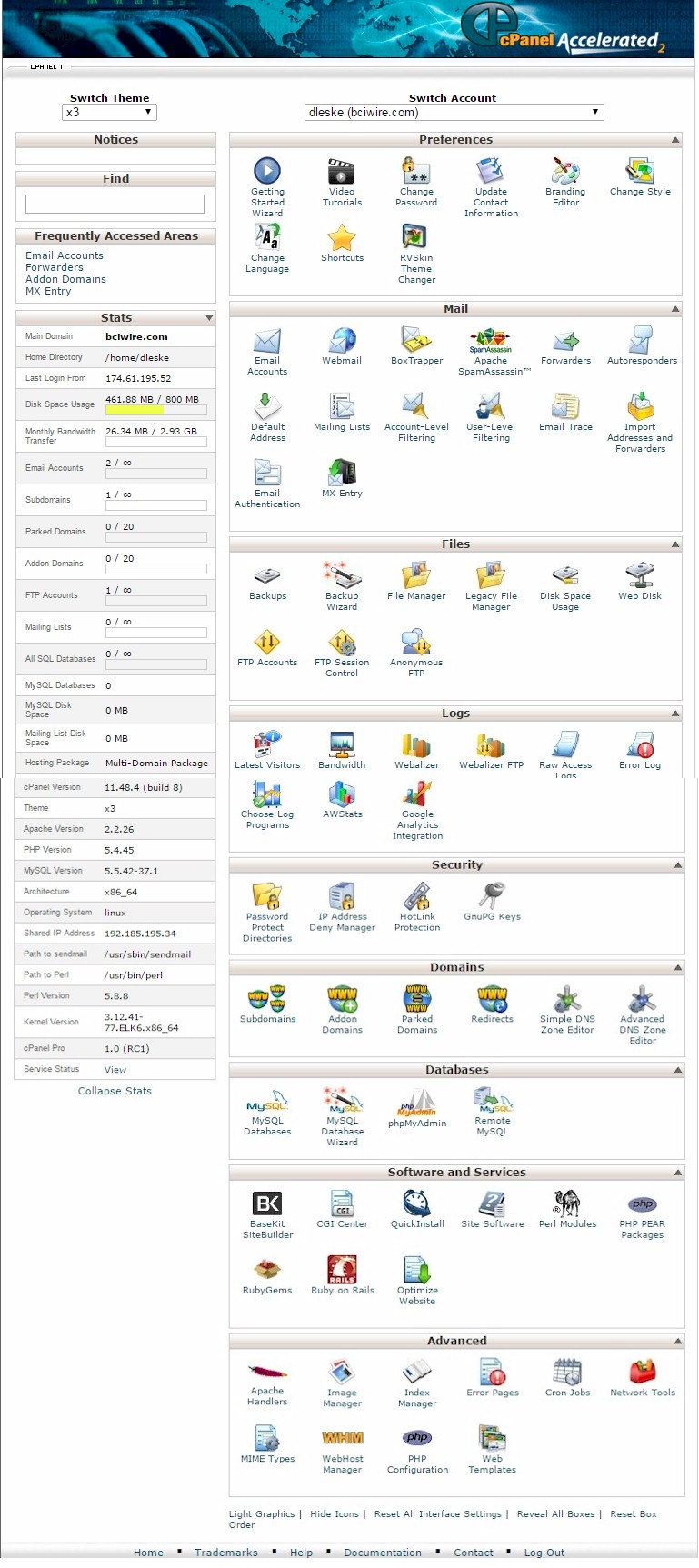Launch File Manager

416,575
